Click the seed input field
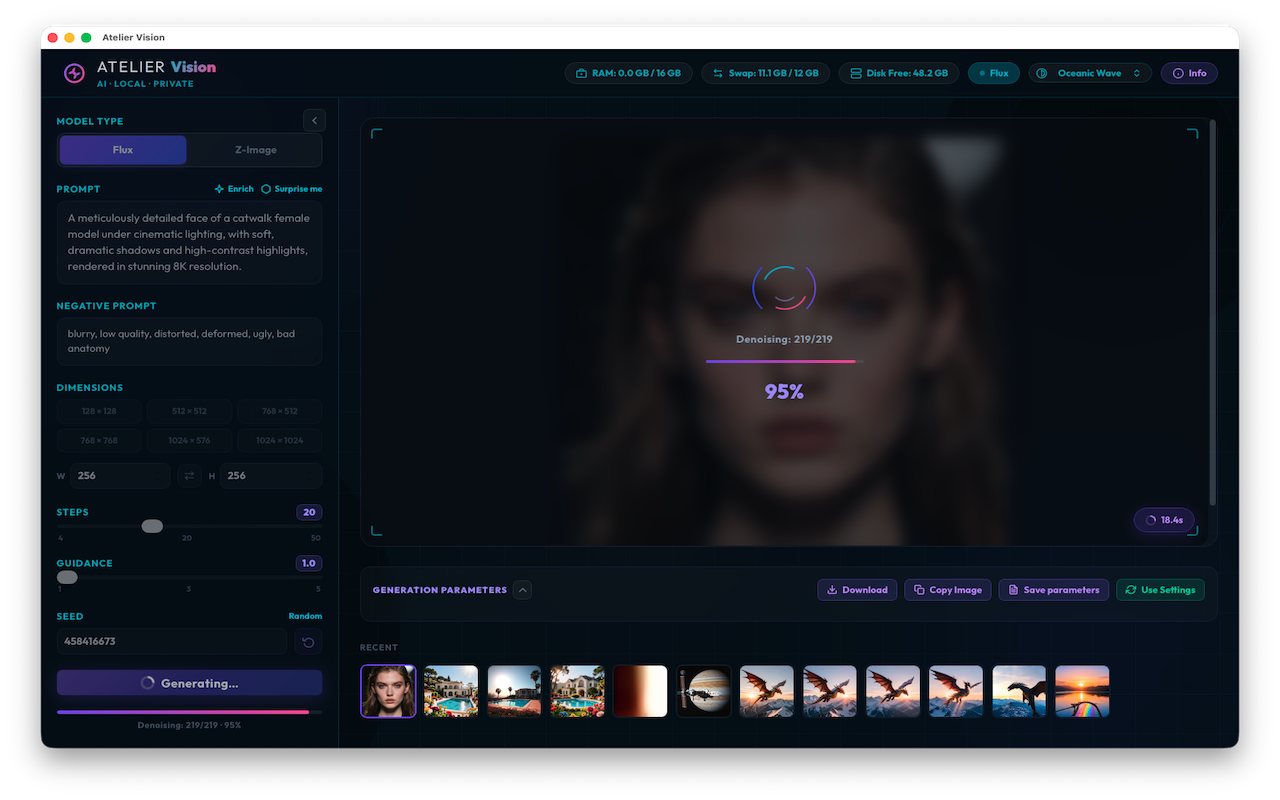This screenshot has width=1280, height=800. point(172,642)
